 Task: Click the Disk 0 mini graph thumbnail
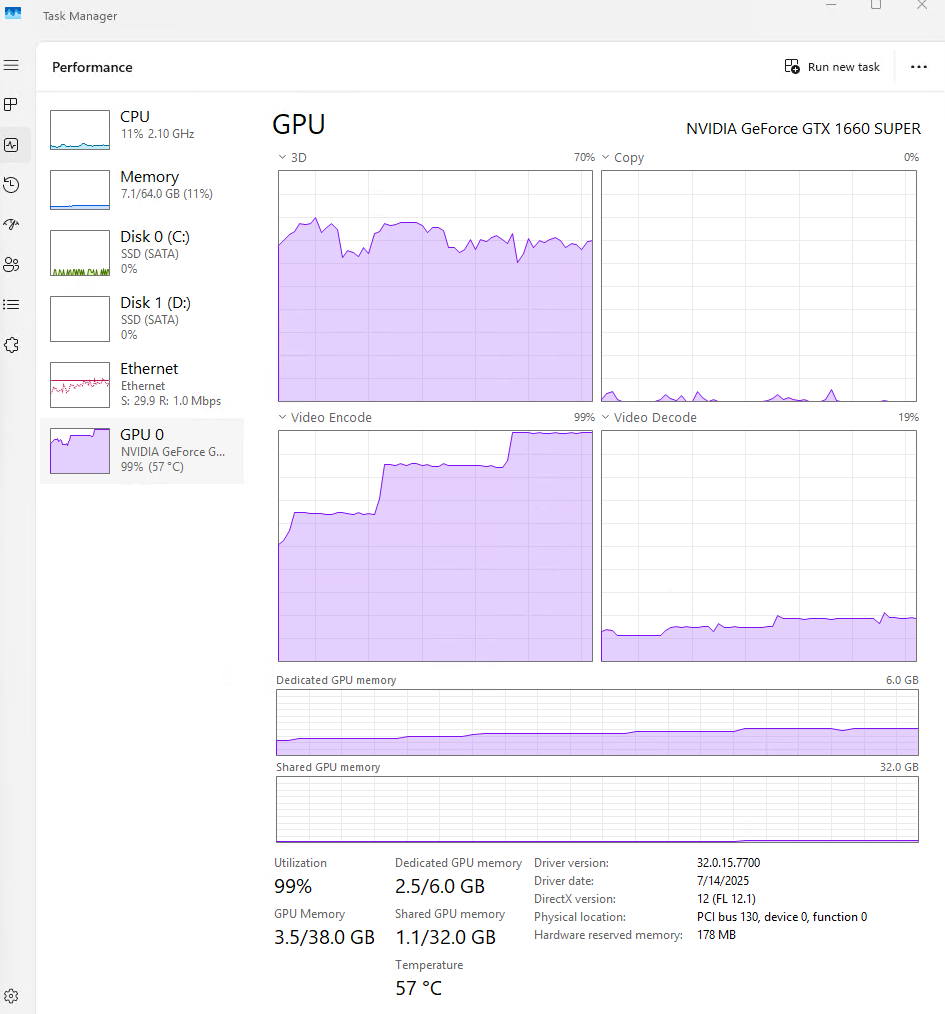pyautogui.click(x=80, y=253)
